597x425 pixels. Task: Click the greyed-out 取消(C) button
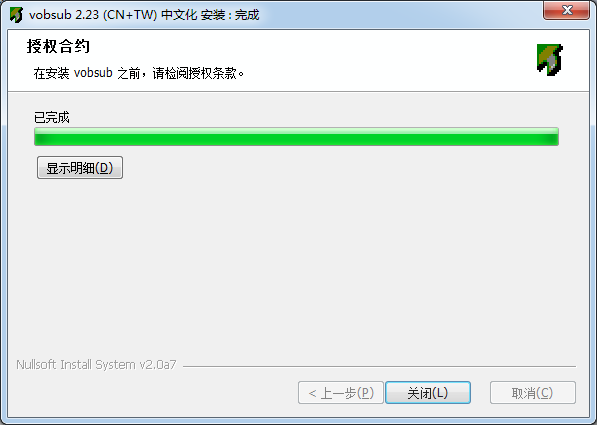(533, 393)
